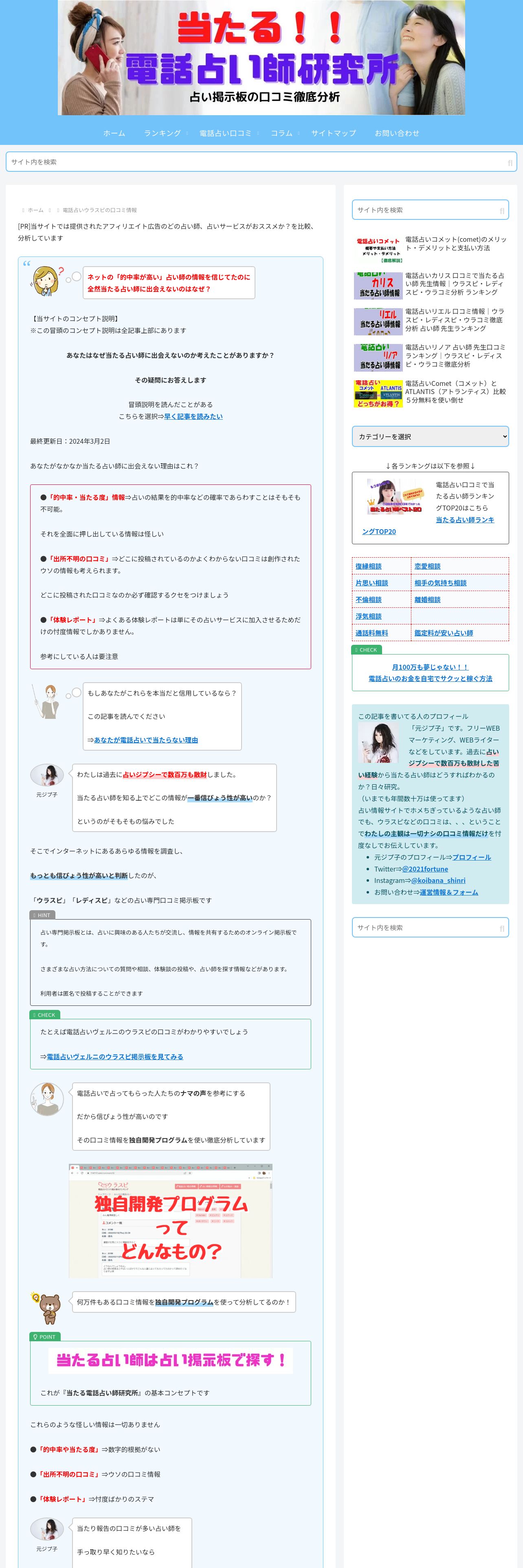This screenshot has height=1568, width=523.
Task: Click 独自開発プログラムってどんなもの image
Action: coord(171,1221)
